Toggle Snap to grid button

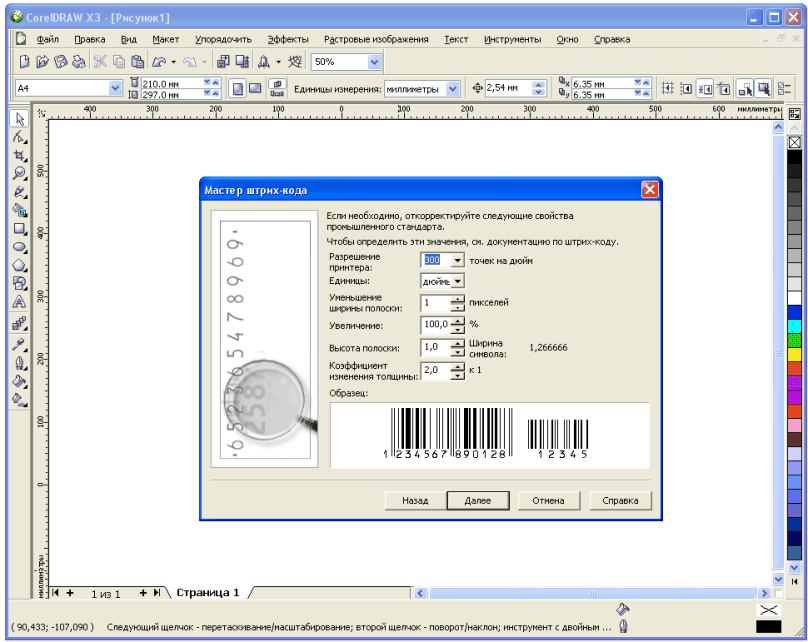pos(667,89)
